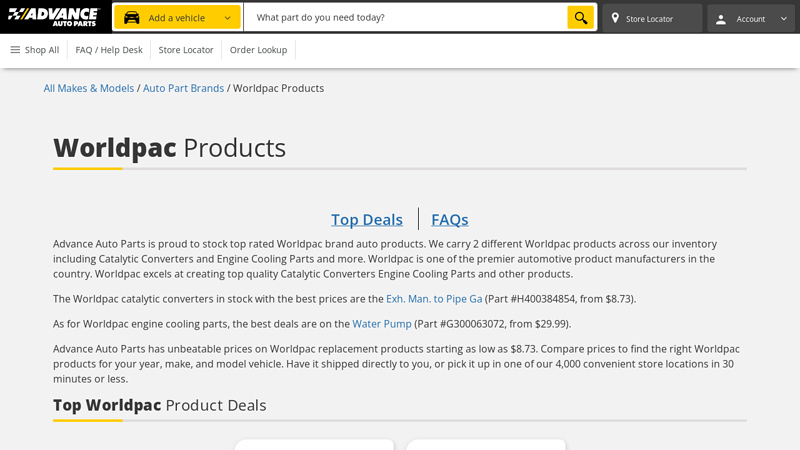800x450 pixels.
Task: Click the Advance Auto Parts logo
Action: (54, 17)
